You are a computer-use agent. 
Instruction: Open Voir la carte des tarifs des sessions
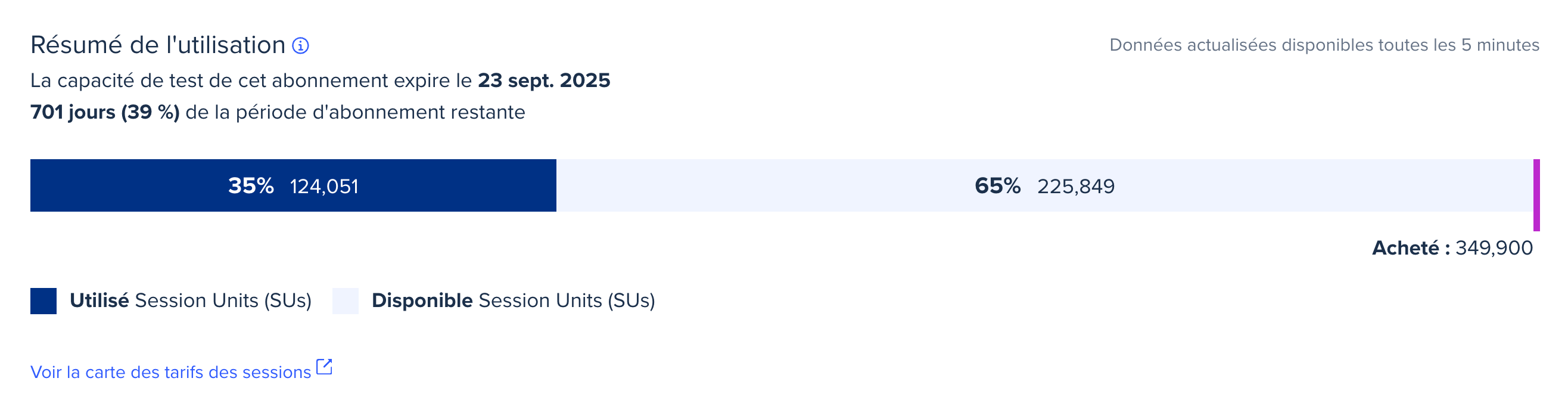(x=170, y=373)
